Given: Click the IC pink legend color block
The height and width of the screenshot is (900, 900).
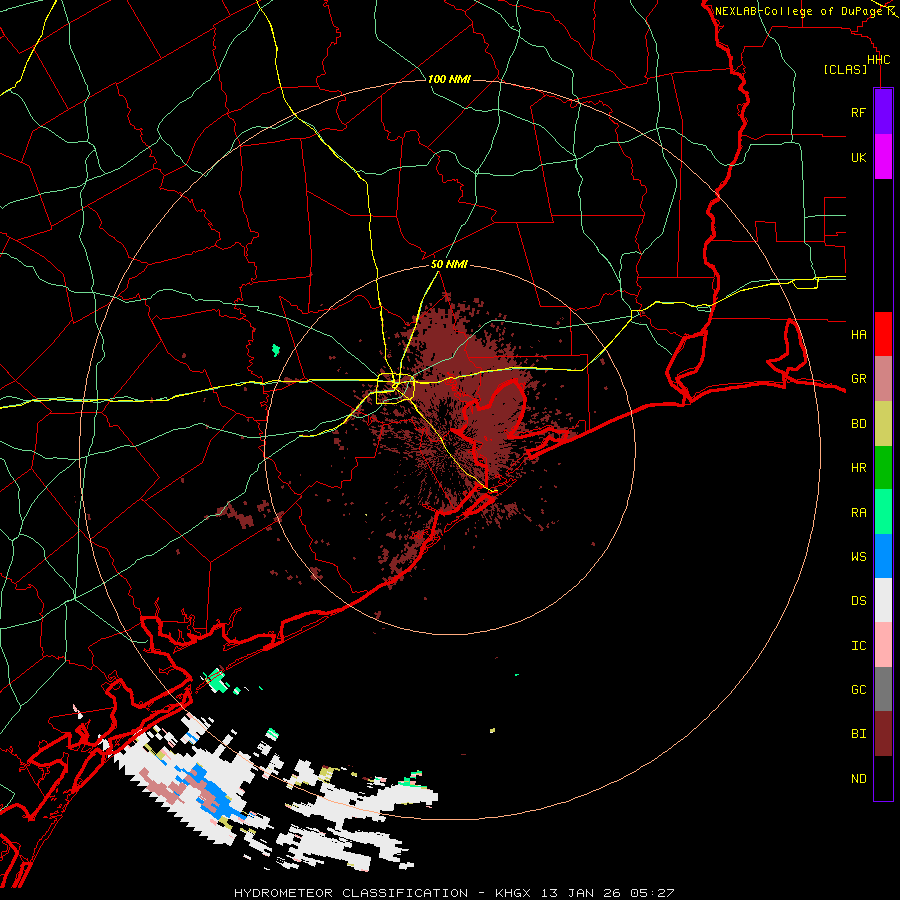Looking at the screenshot, I should pos(883,645).
